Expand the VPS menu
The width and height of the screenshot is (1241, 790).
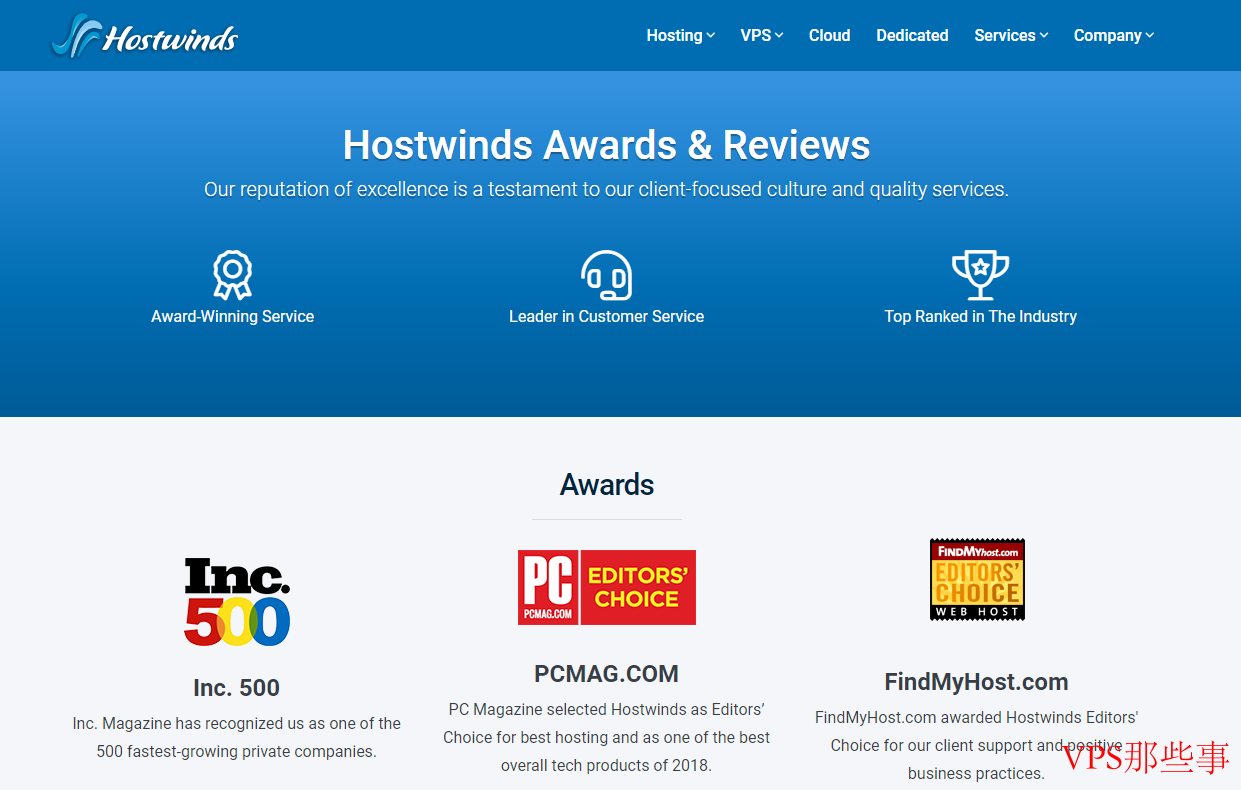click(x=761, y=35)
